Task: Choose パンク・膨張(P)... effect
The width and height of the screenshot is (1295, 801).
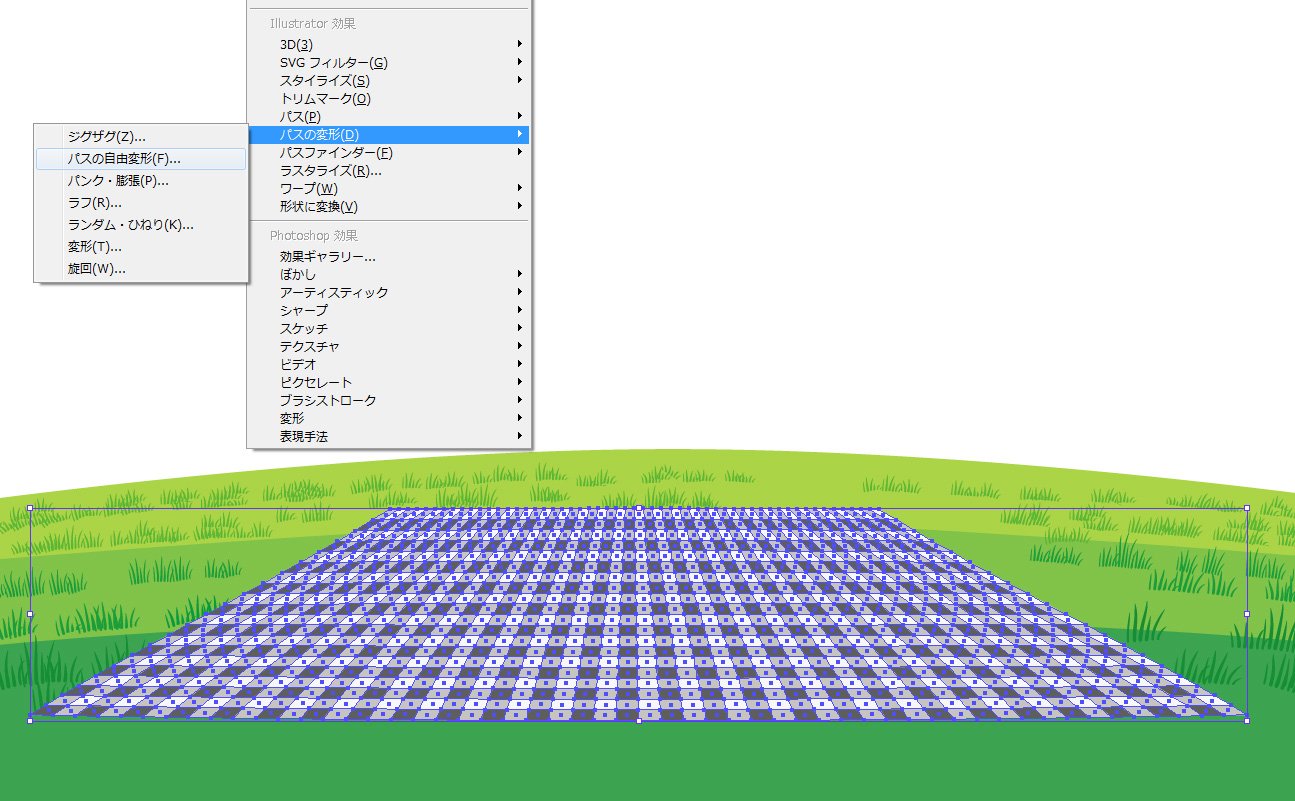Action: click(x=141, y=181)
